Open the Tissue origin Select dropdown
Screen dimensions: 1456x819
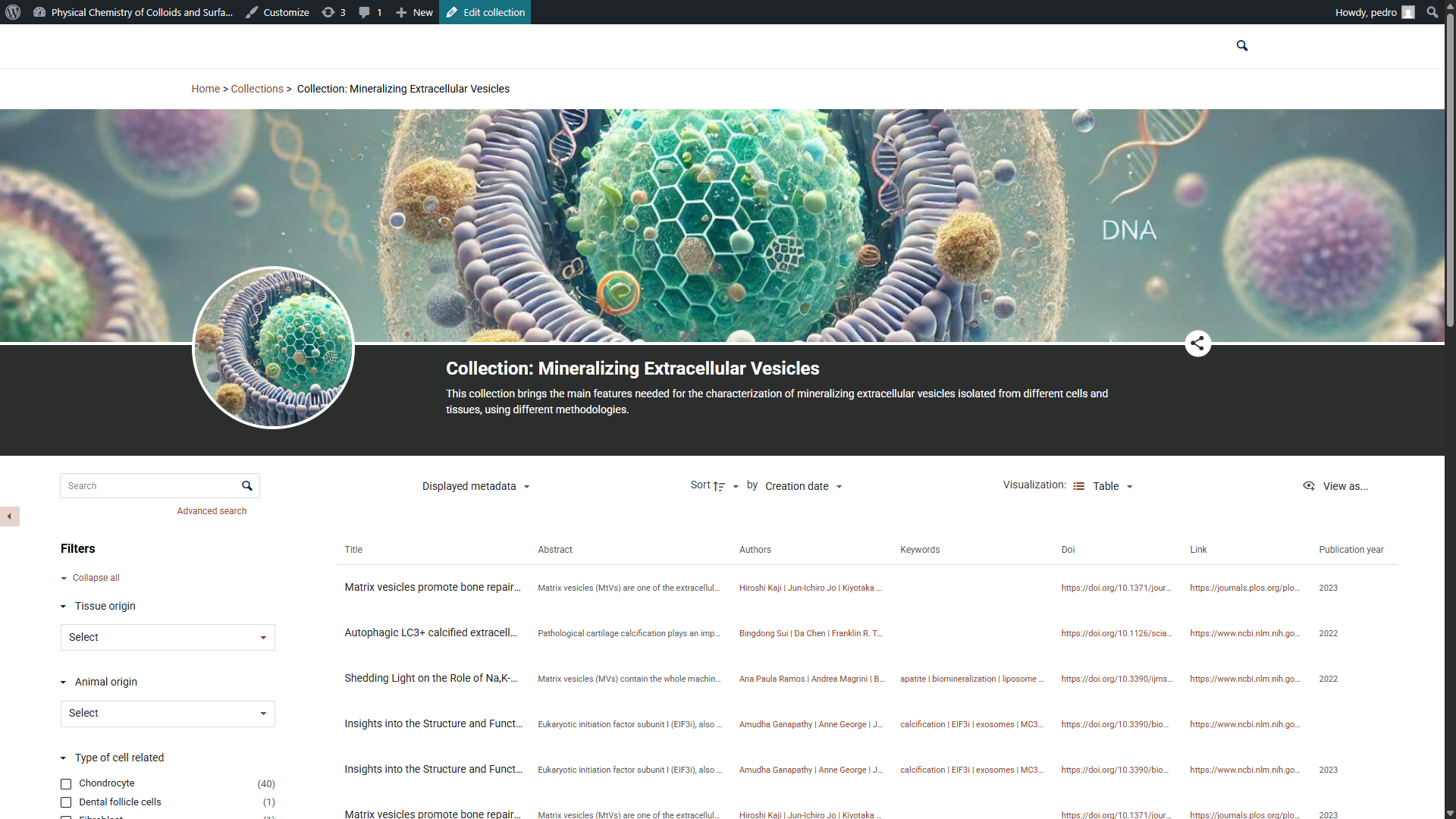(x=168, y=638)
